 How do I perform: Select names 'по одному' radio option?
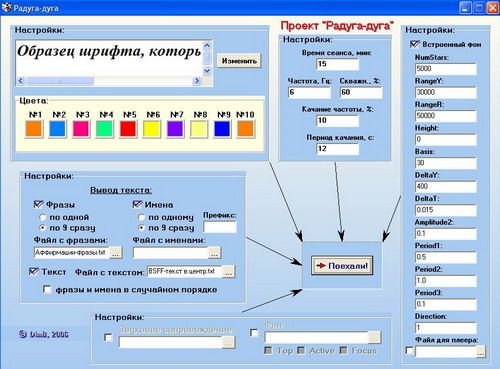(141, 217)
